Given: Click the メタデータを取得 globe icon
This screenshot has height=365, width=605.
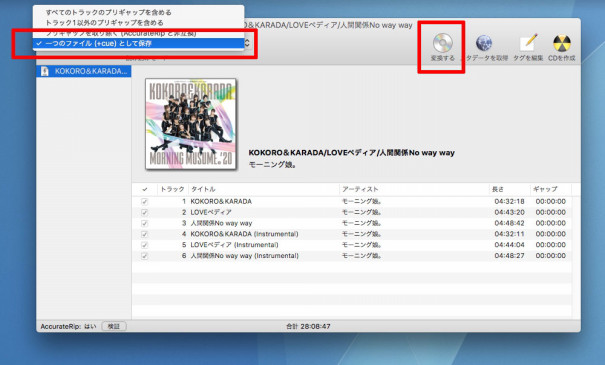Looking at the screenshot, I should pyautogui.click(x=484, y=43).
